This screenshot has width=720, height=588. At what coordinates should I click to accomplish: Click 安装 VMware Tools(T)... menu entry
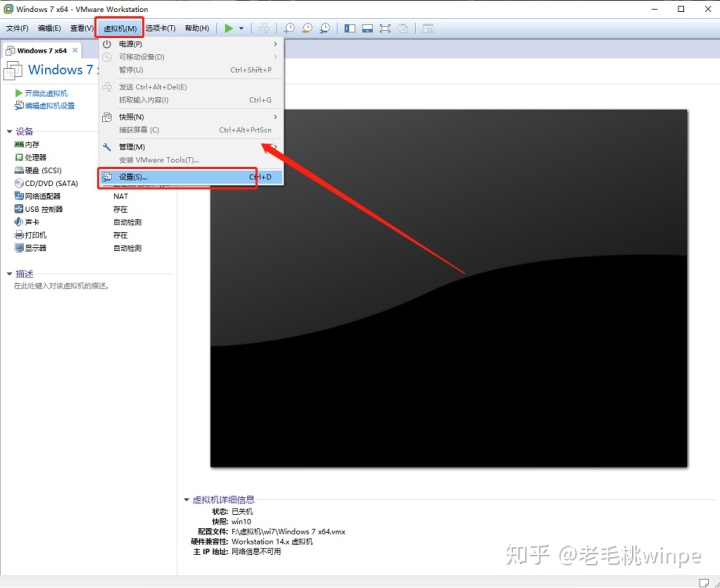[x=191, y=160]
